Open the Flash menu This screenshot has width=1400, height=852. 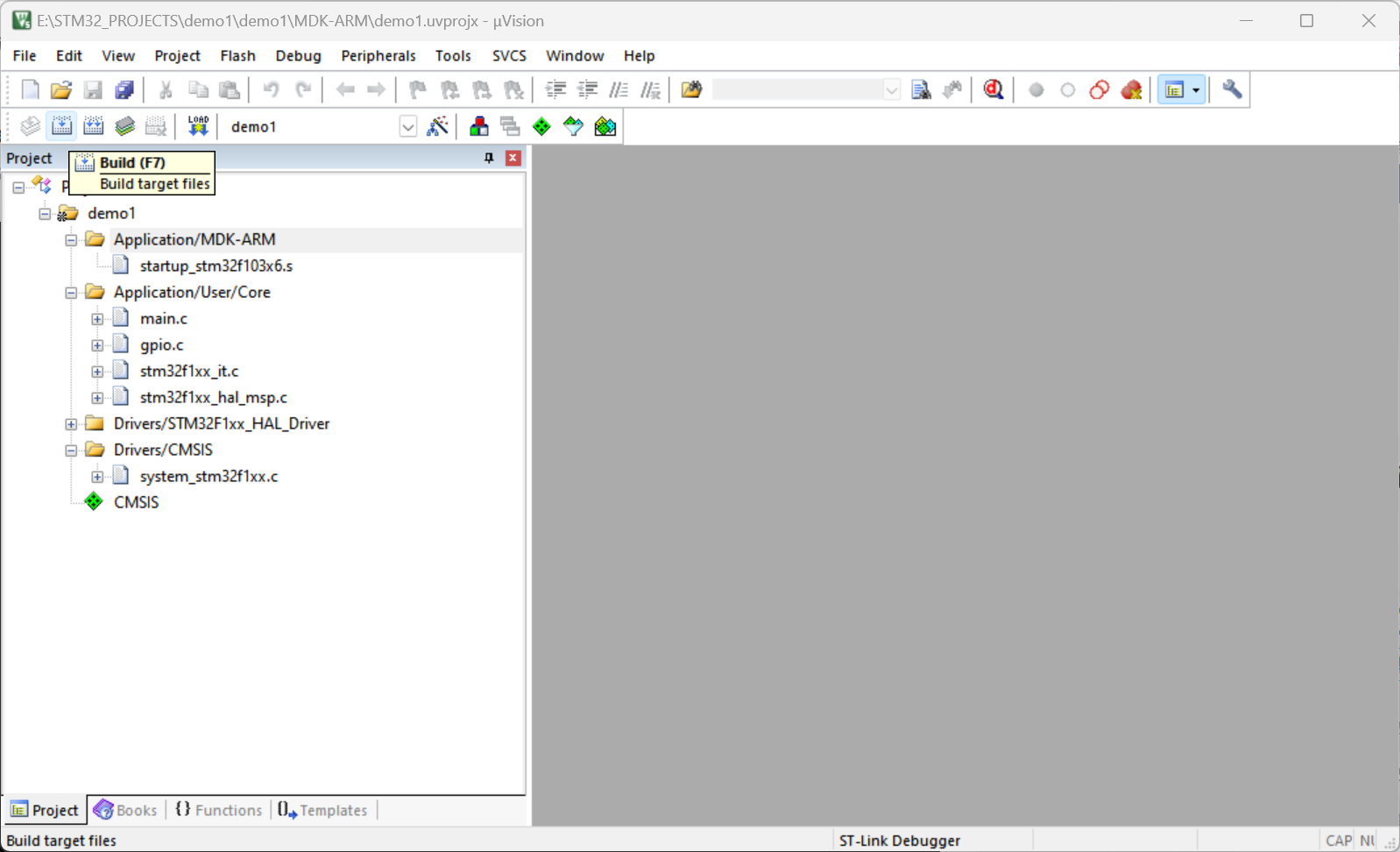[x=237, y=55]
